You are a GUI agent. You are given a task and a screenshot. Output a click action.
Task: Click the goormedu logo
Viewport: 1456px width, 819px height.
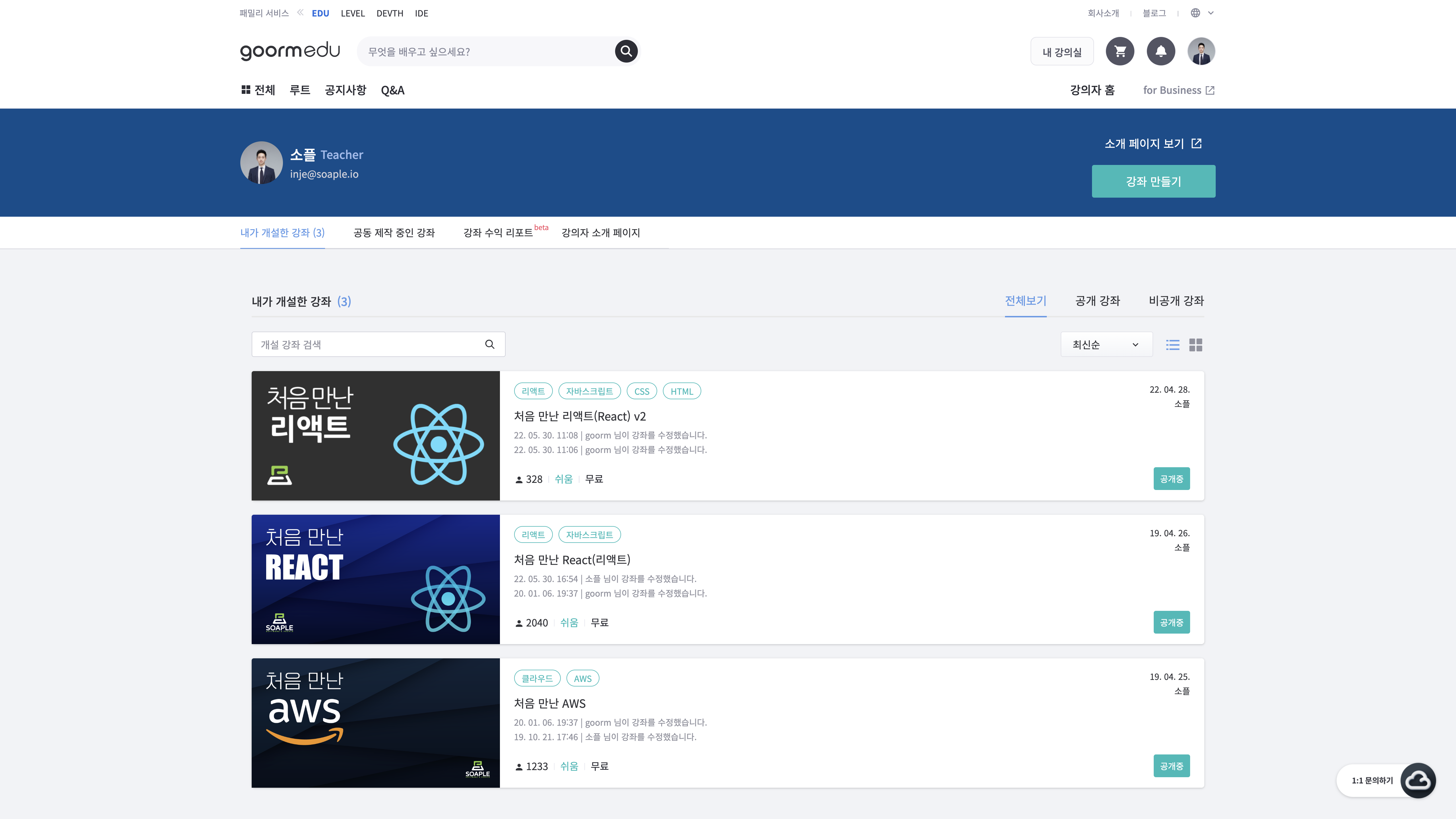(x=290, y=51)
